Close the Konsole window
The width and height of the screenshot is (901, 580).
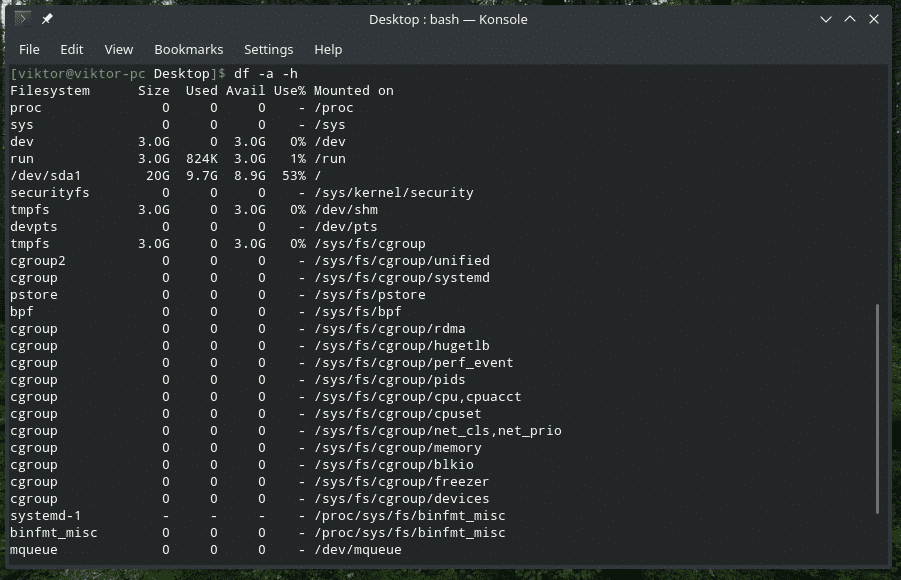875,19
